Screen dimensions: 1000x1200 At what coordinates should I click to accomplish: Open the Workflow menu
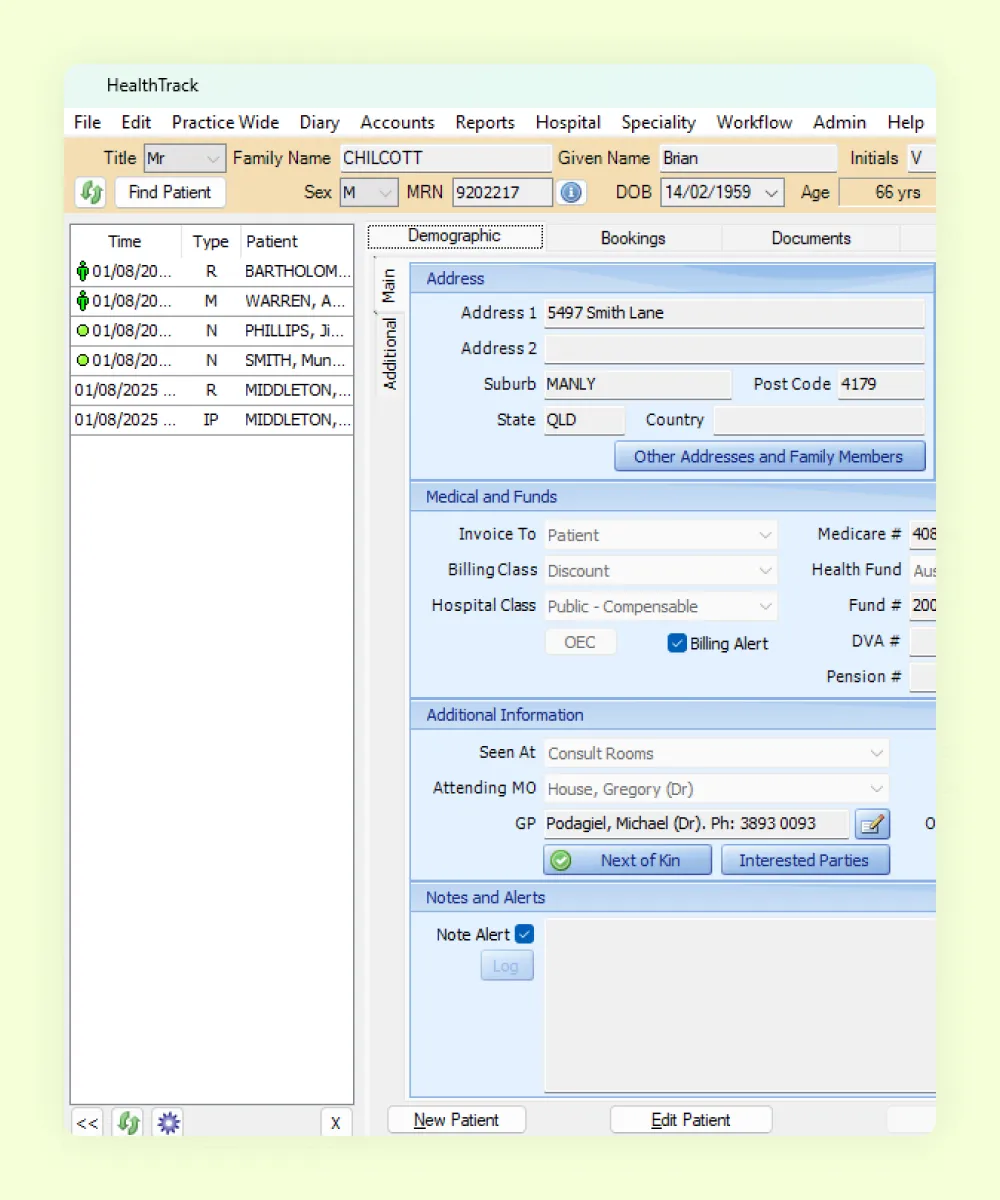coord(754,122)
